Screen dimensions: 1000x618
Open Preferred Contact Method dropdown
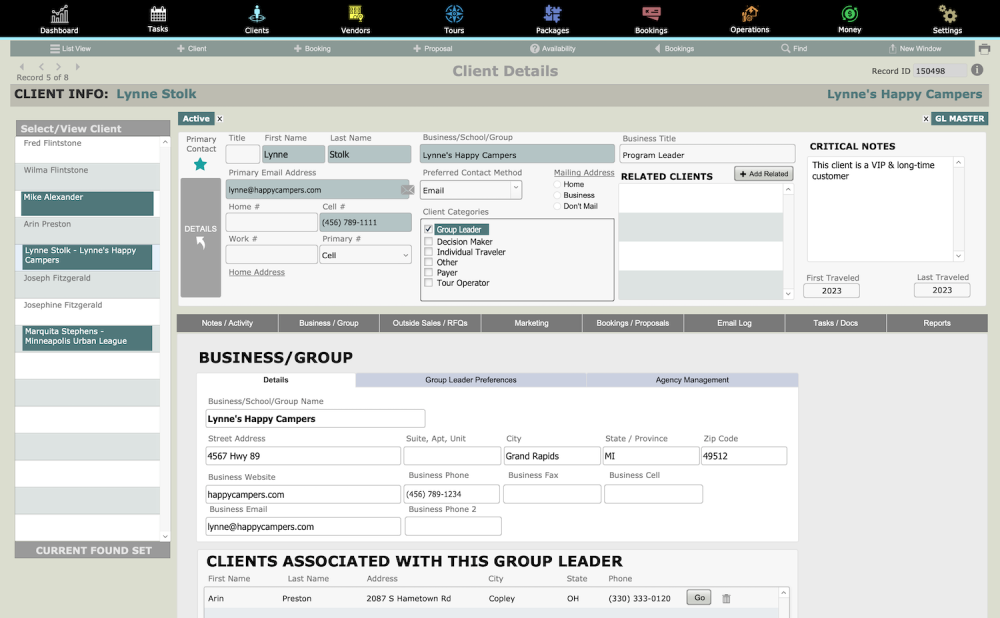pos(471,190)
